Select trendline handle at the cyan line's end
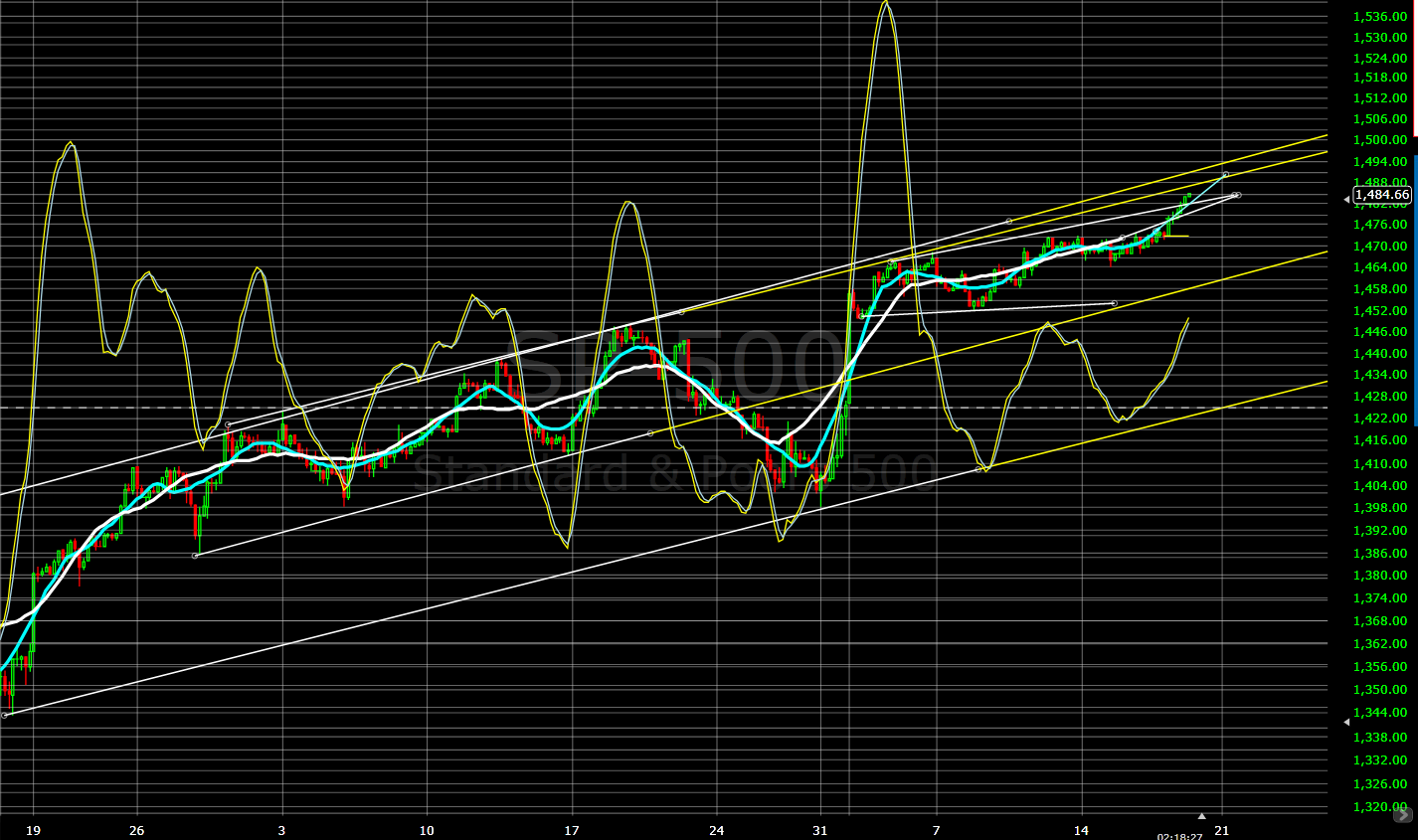The width and height of the screenshot is (1418, 840). click(1225, 175)
